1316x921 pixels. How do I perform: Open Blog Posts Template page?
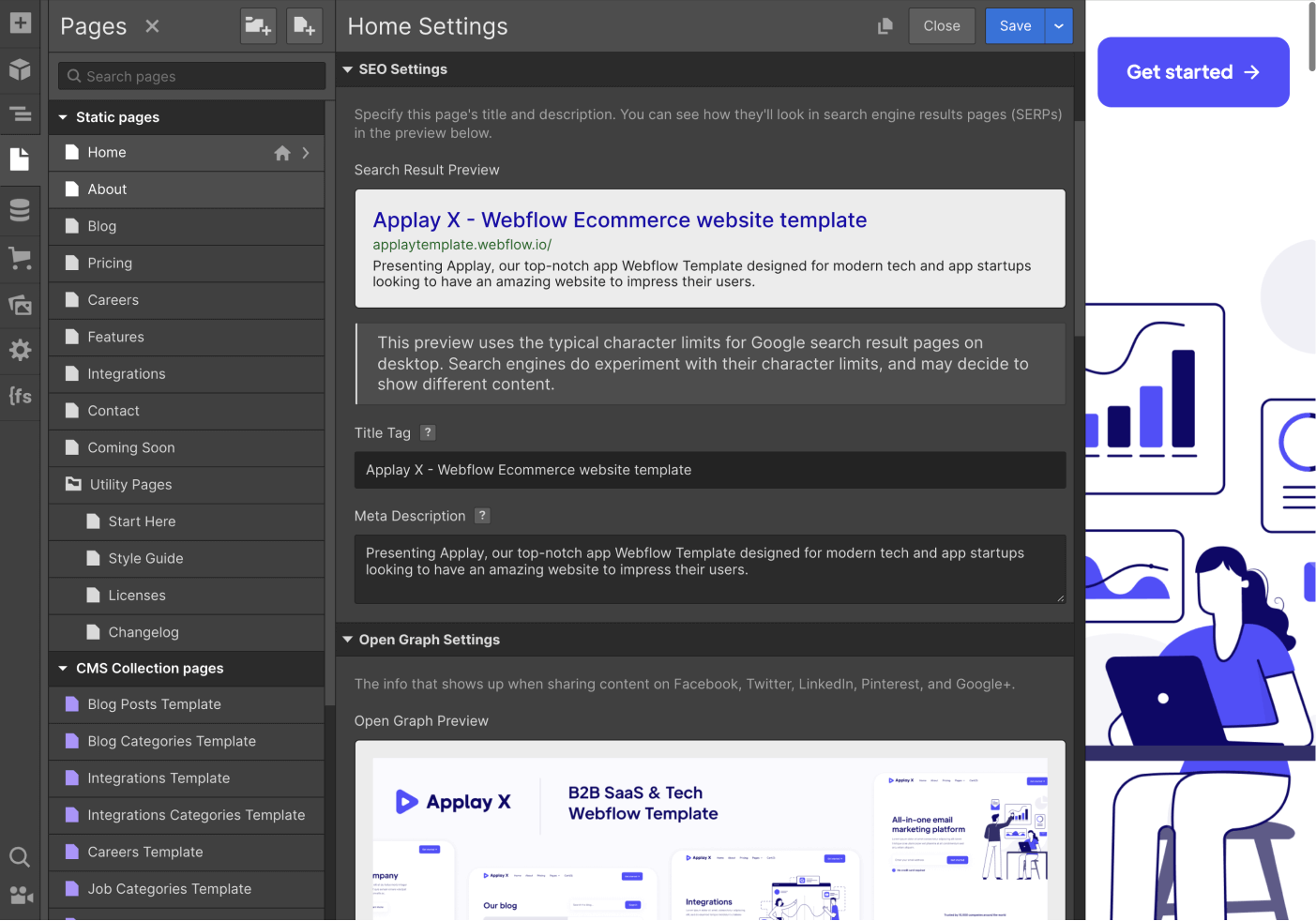coord(187,704)
